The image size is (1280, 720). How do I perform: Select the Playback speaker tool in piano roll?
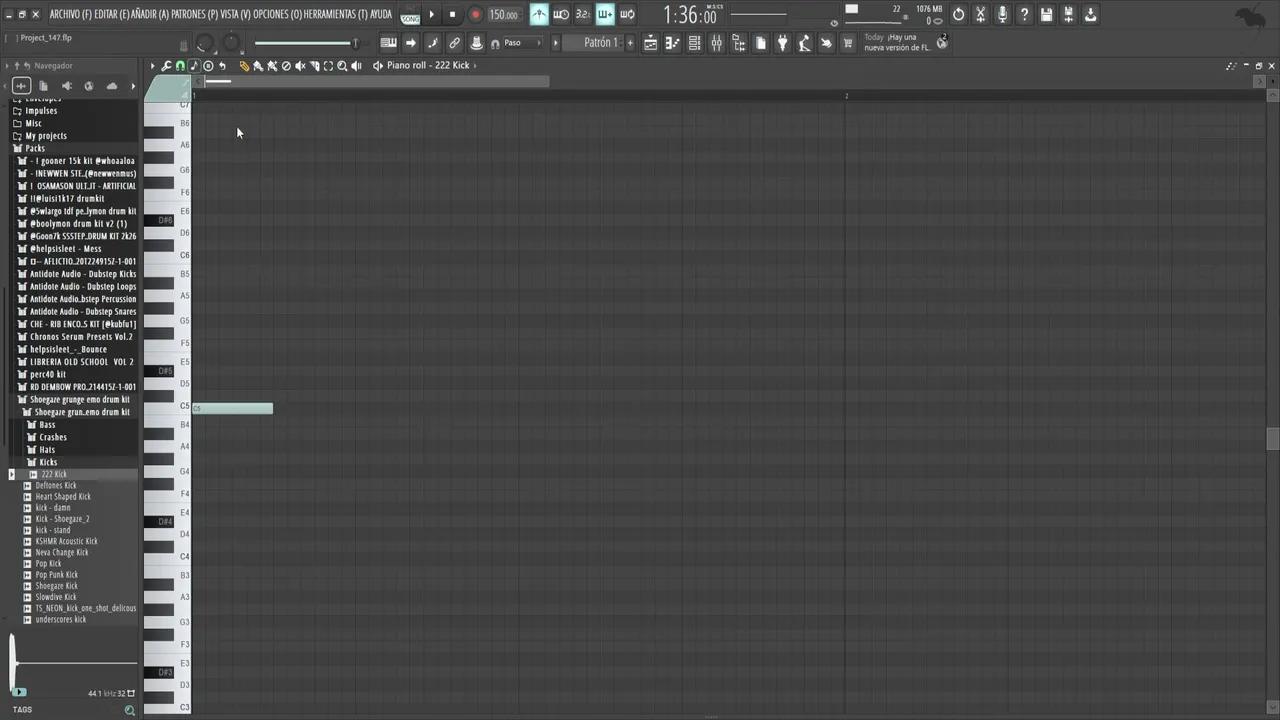click(356, 66)
